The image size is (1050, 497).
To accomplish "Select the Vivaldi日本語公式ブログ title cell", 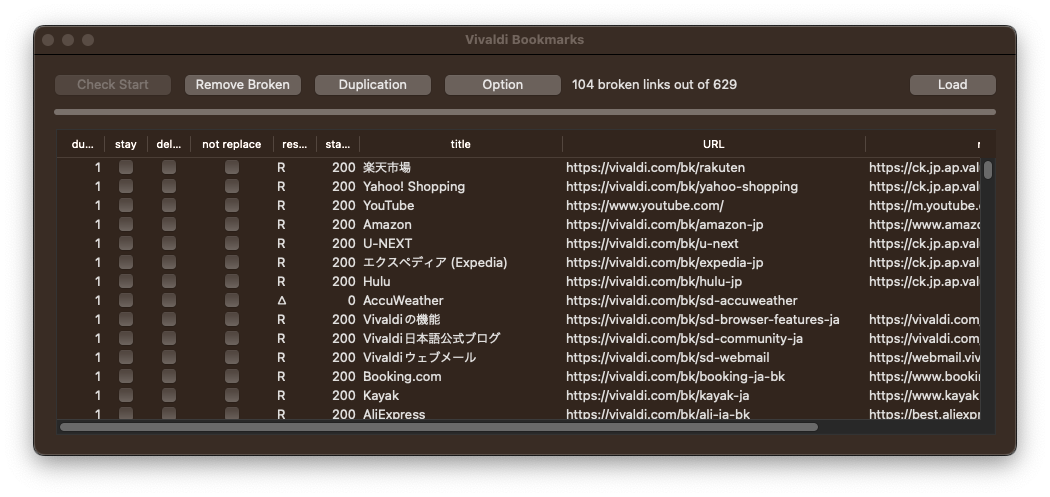I will (431, 338).
